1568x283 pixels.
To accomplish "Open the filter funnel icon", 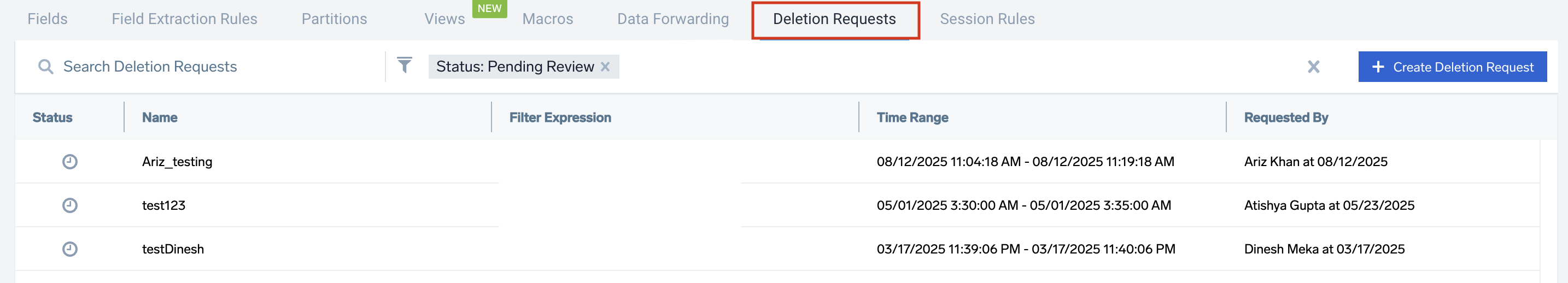I will pyautogui.click(x=405, y=65).
